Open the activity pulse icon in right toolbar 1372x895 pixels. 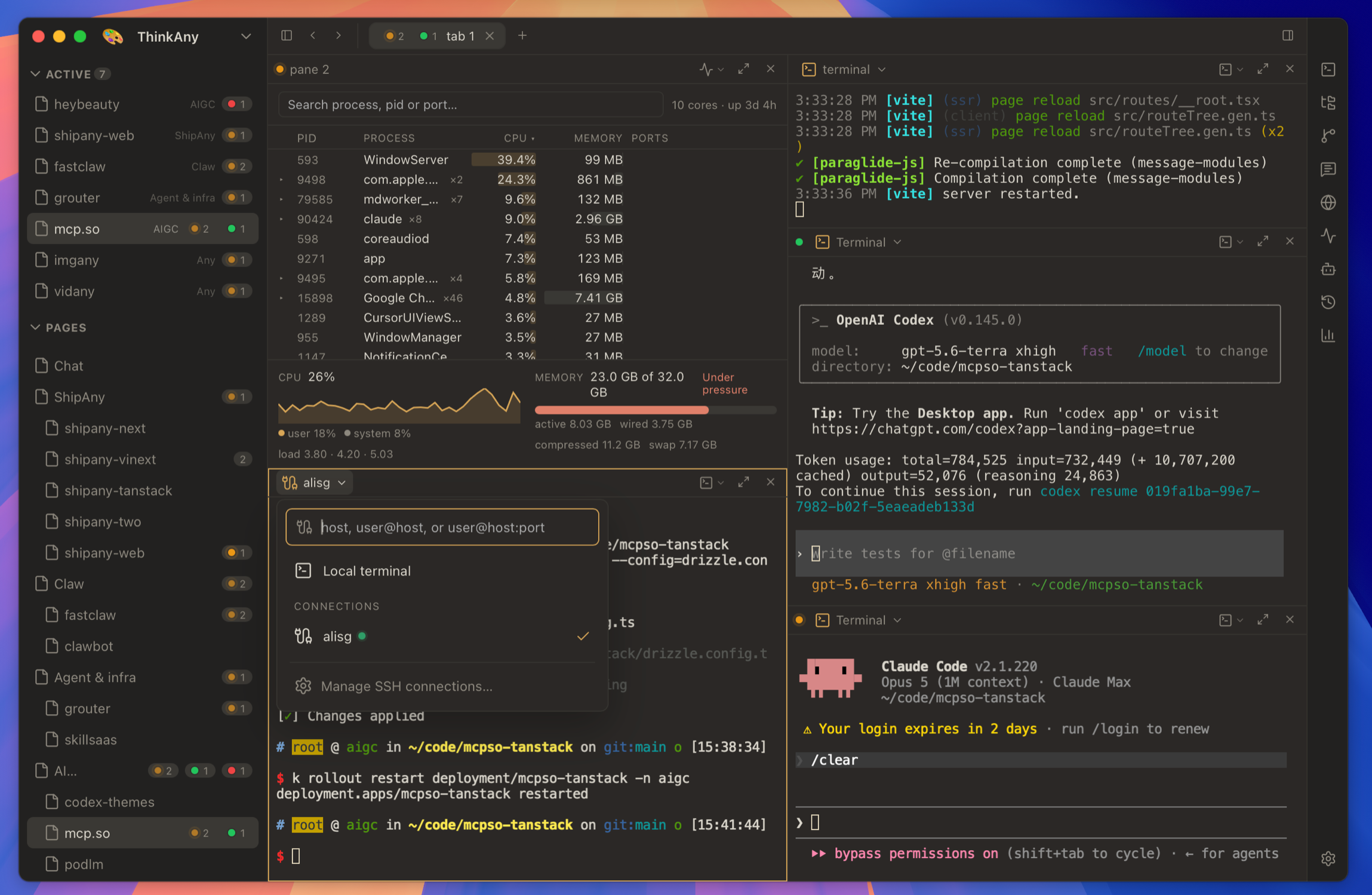[1328, 236]
